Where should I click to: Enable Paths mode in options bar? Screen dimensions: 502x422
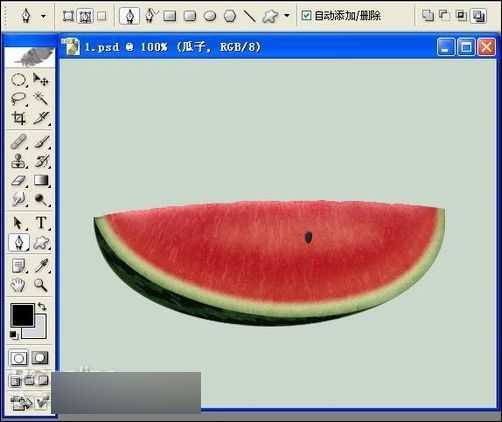[x=85, y=16]
